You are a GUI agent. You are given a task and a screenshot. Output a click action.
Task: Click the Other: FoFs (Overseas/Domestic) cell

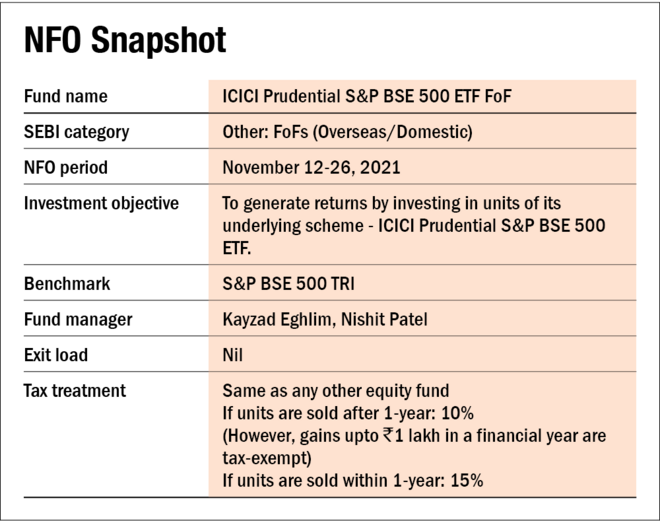[x=345, y=132]
